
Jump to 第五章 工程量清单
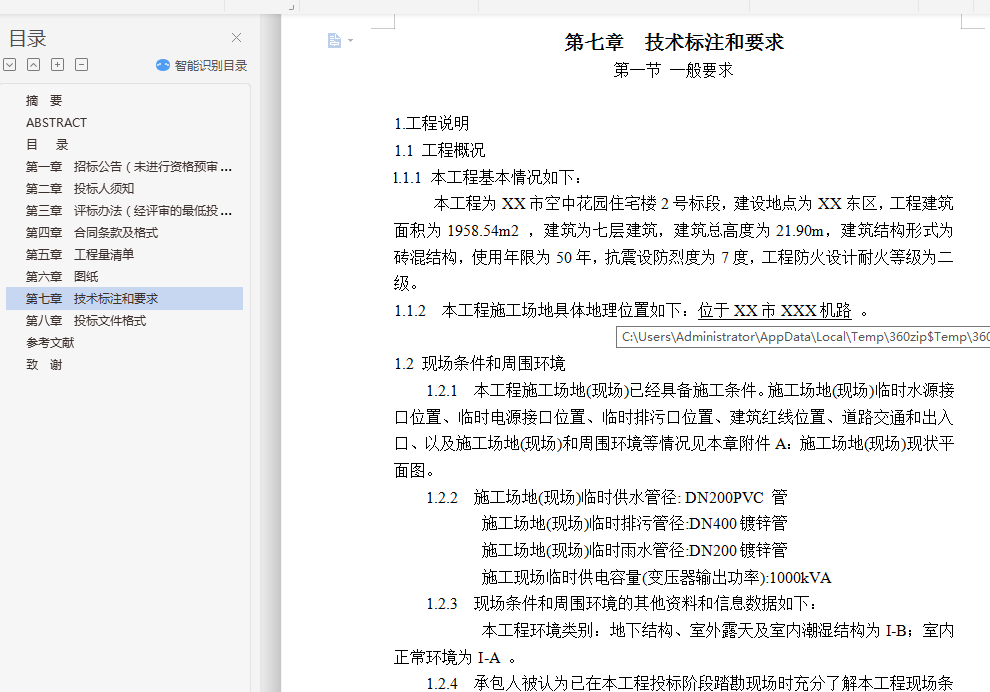tap(80, 254)
